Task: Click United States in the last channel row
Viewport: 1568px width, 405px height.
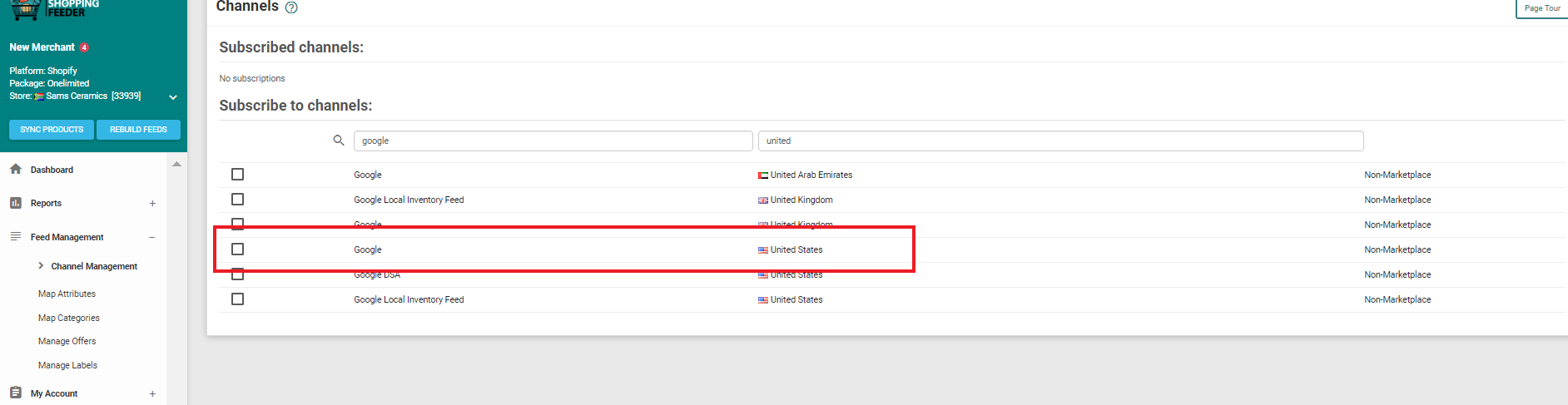Action: (x=796, y=299)
